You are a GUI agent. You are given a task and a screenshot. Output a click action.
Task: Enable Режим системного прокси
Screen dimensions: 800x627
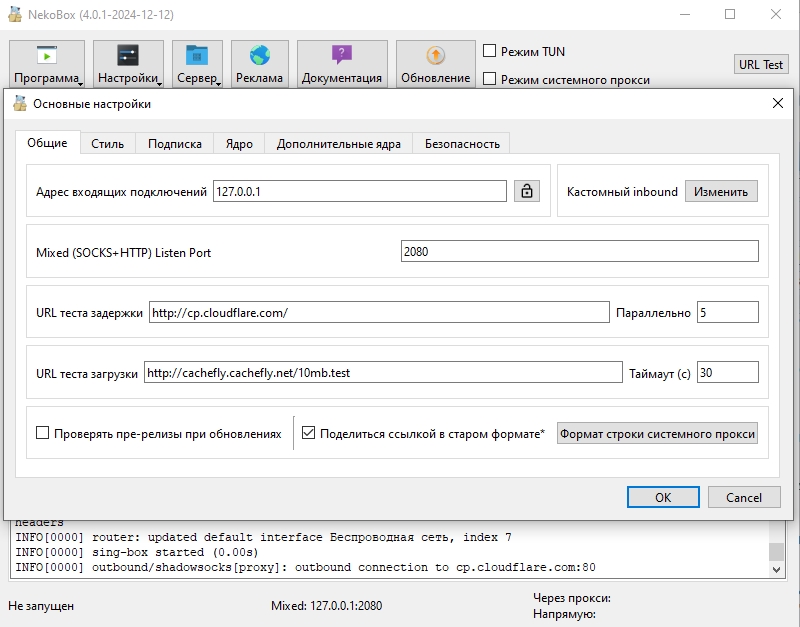pyautogui.click(x=488, y=80)
